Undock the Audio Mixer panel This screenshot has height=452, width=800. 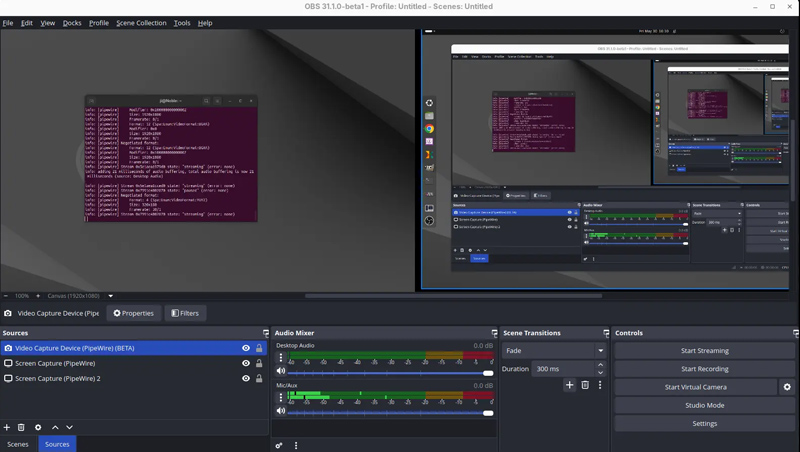(494, 333)
